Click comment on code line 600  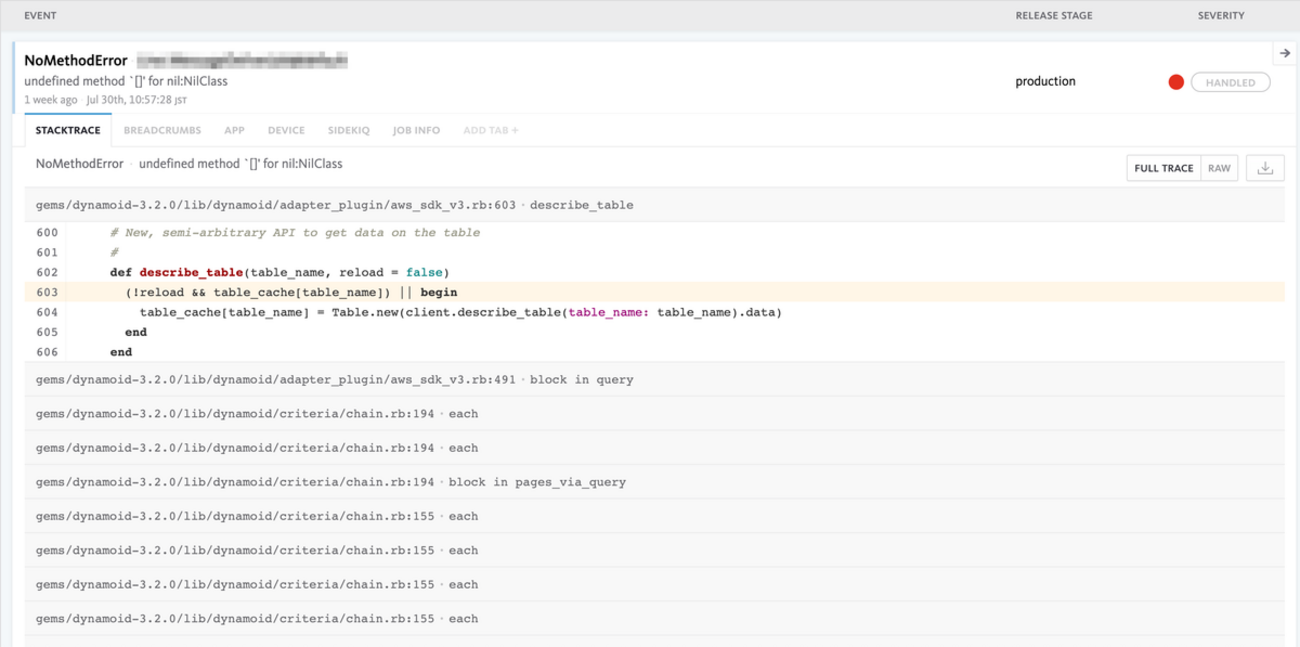tap(295, 232)
